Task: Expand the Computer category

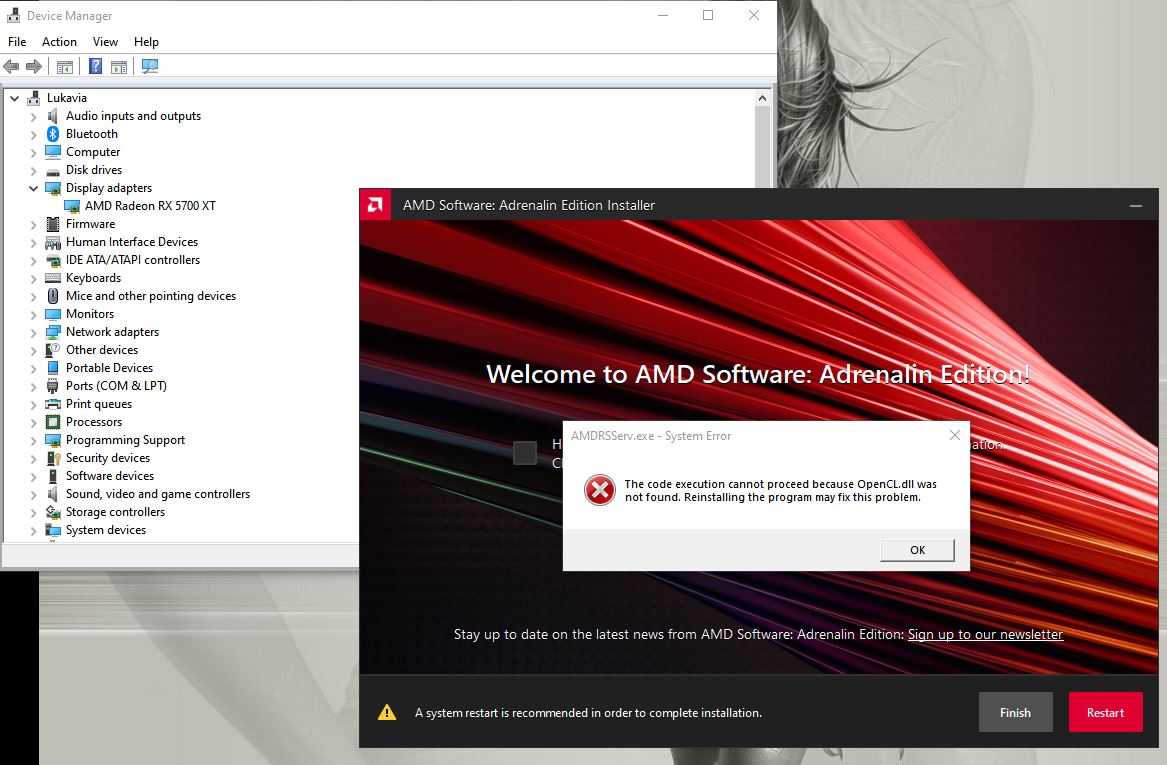Action: click(x=33, y=153)
